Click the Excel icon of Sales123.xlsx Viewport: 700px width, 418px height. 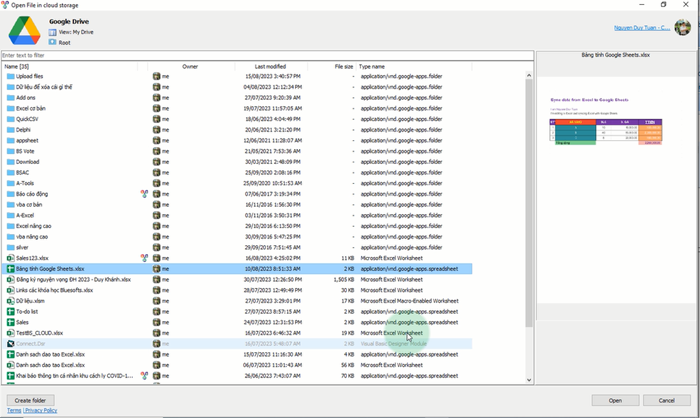(x=10, y=258)
